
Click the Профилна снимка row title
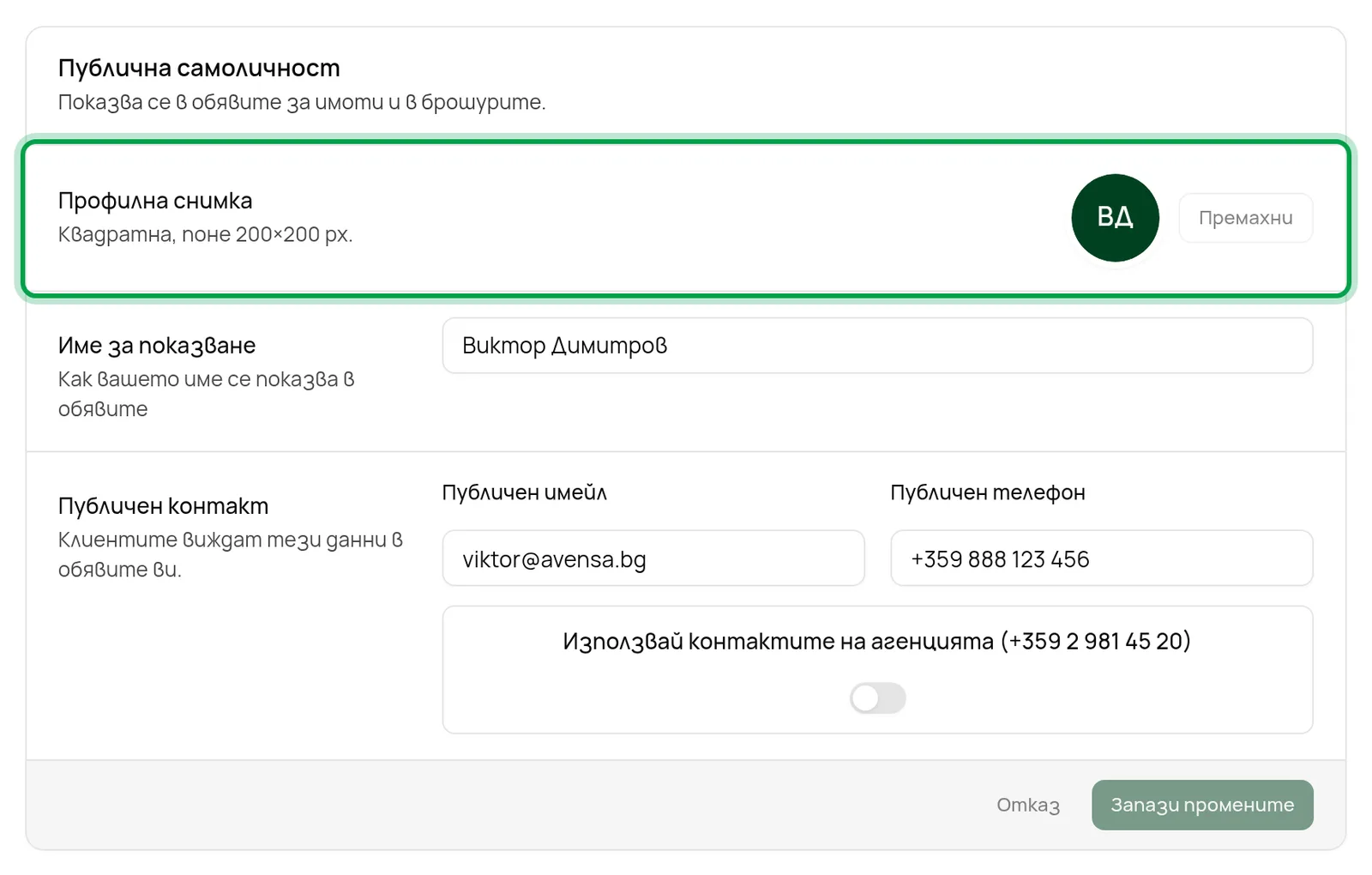click(x=155, y=201)
